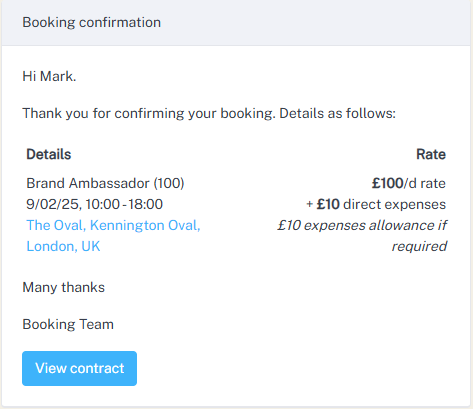Click the London, UK link line
Viewport: 473px width, 409px height.
click(x=63, y=246)
